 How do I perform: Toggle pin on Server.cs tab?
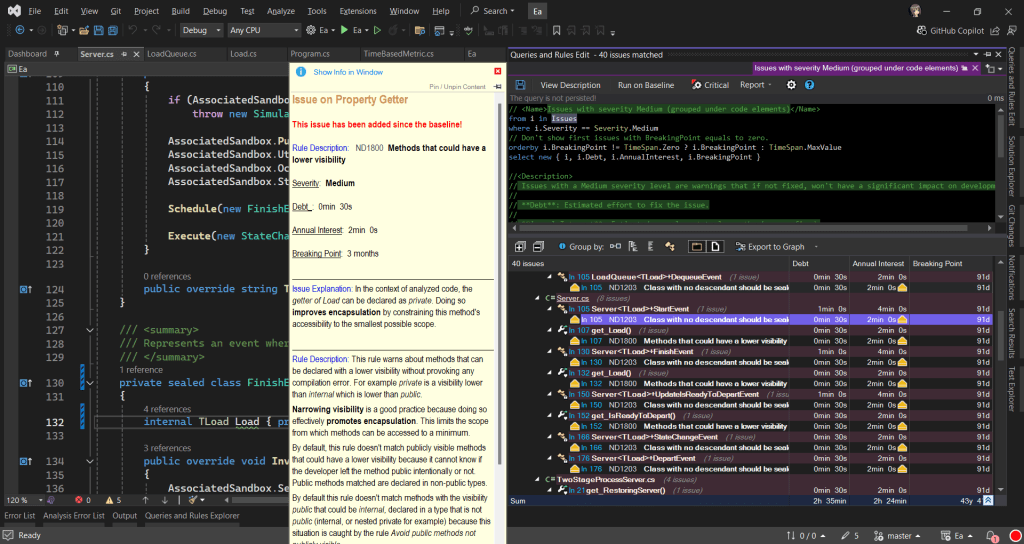pyautogui.click(x=125, y=54)
